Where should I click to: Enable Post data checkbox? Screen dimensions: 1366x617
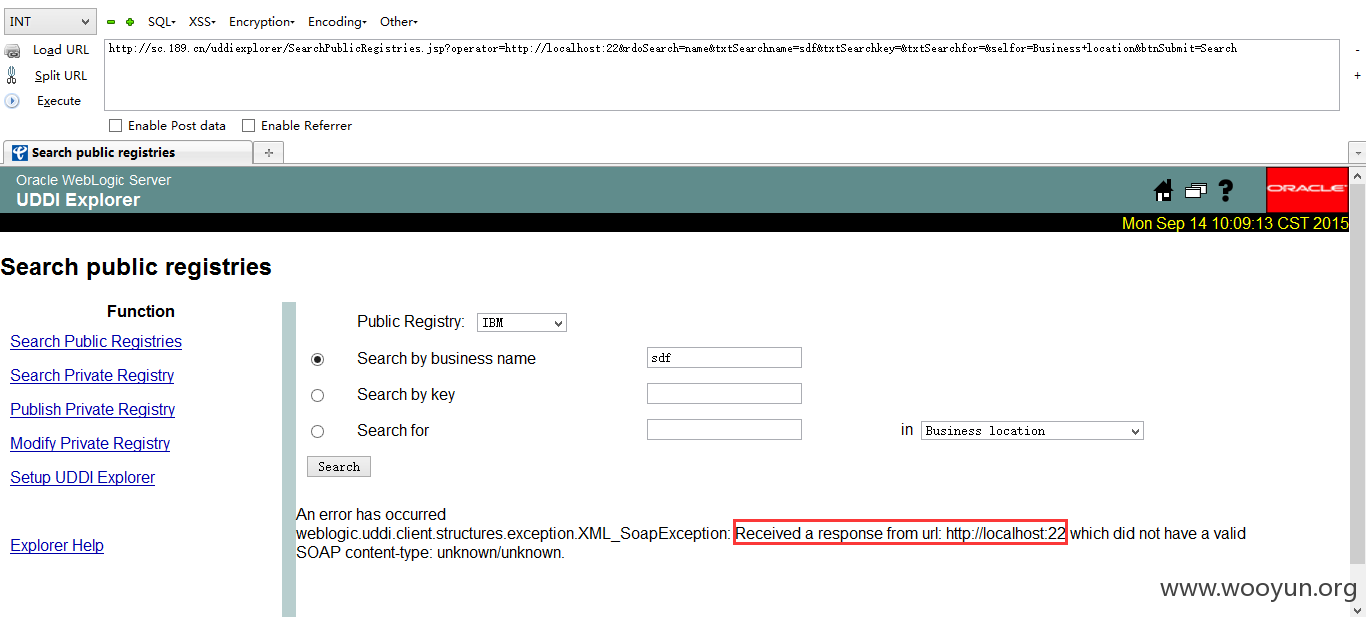tap(116, 126)
